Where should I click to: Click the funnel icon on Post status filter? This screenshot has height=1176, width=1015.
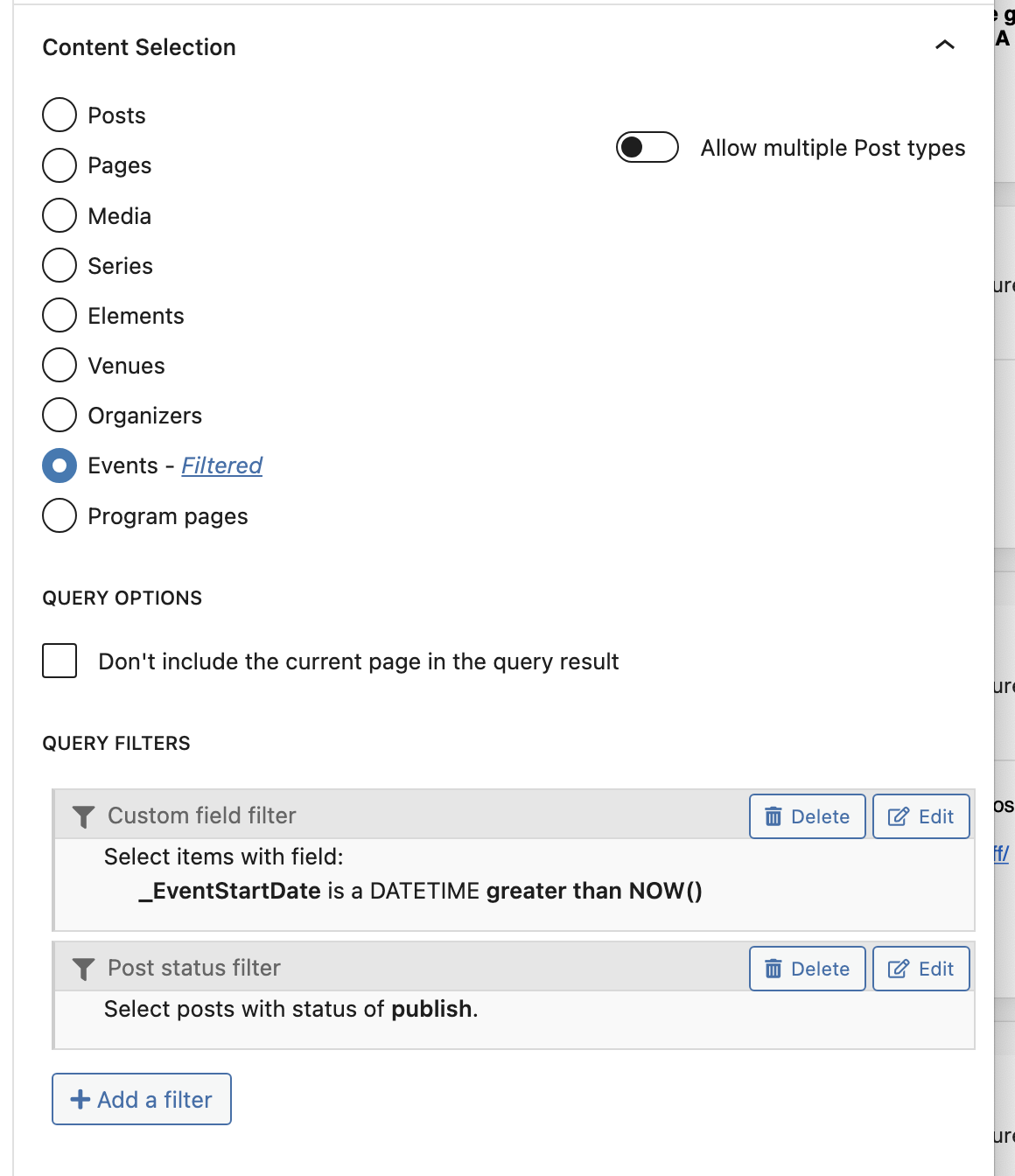[x=83, y=969]
